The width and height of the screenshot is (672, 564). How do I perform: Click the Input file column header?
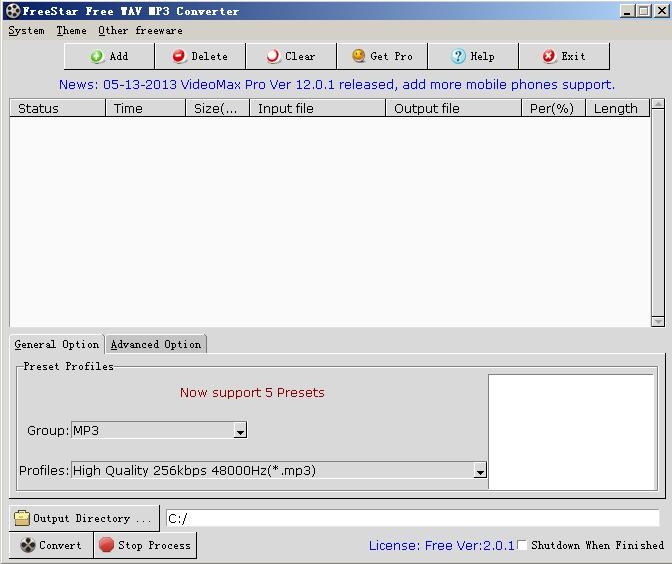pos(317,108)
